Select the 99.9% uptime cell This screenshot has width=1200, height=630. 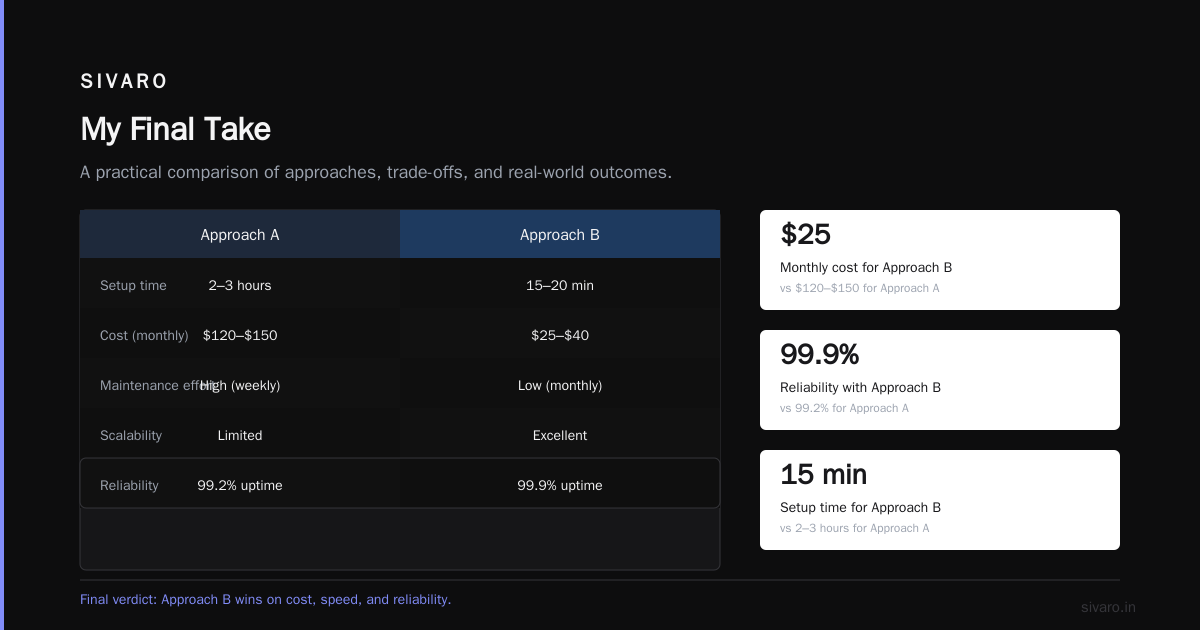pyautogui.click(x=560, y=485)
